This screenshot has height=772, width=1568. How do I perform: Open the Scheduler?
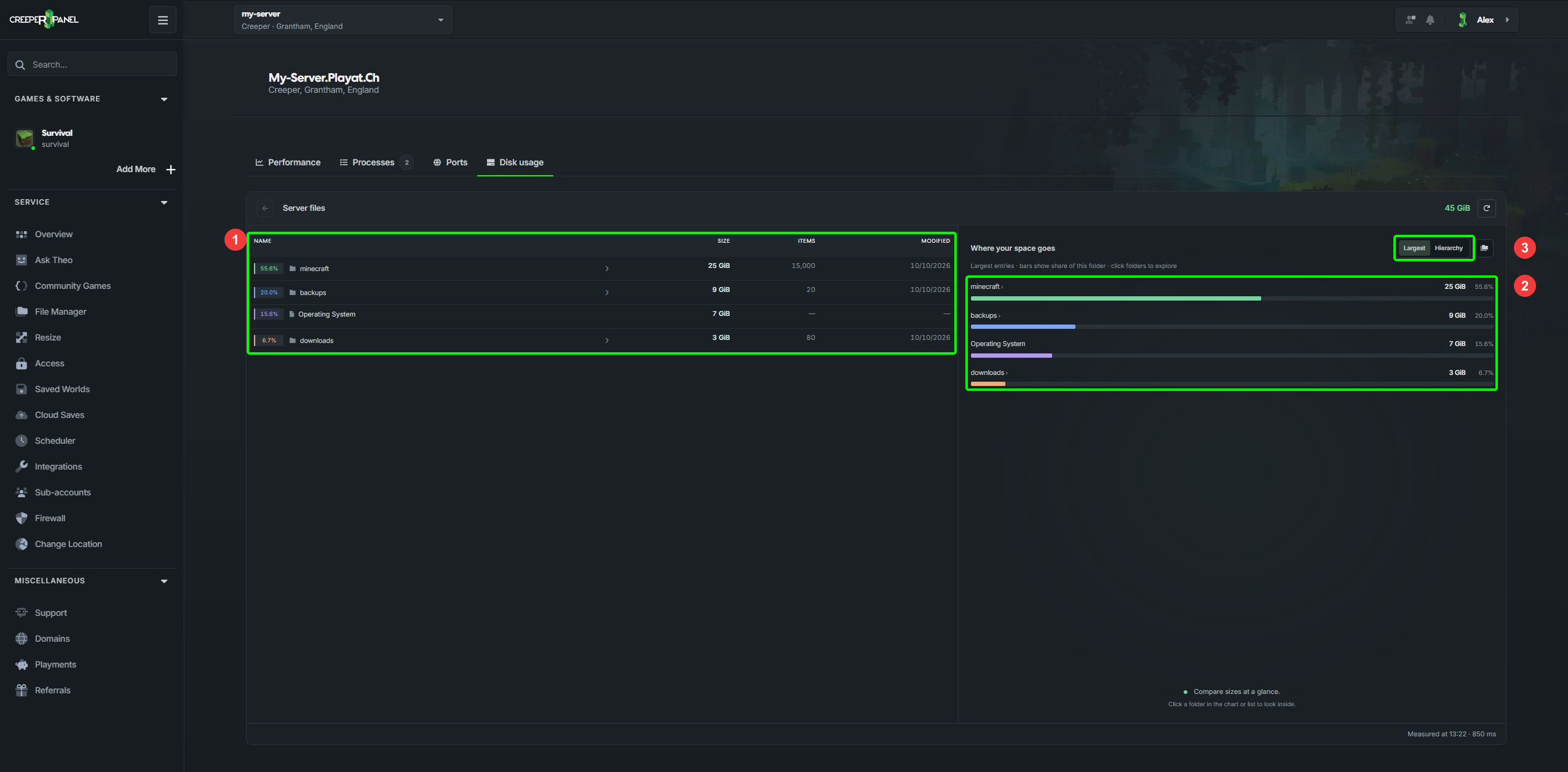click(55, 441)
